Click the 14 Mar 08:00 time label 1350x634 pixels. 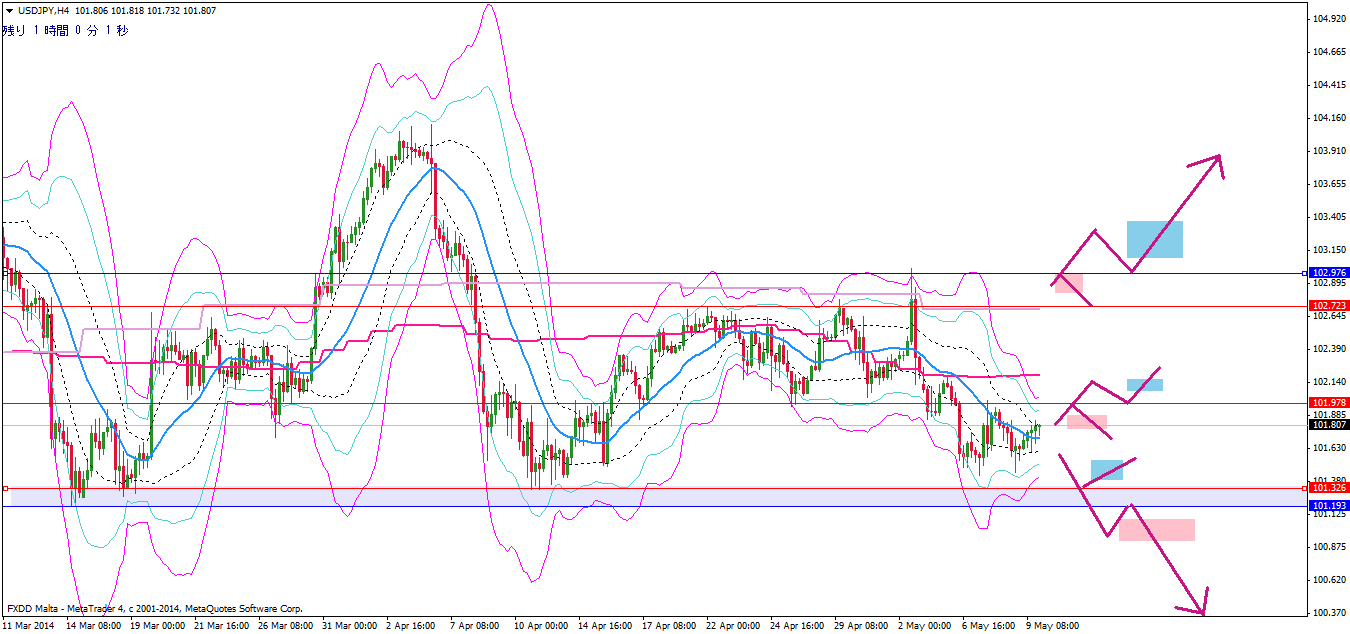pos(96,625)
